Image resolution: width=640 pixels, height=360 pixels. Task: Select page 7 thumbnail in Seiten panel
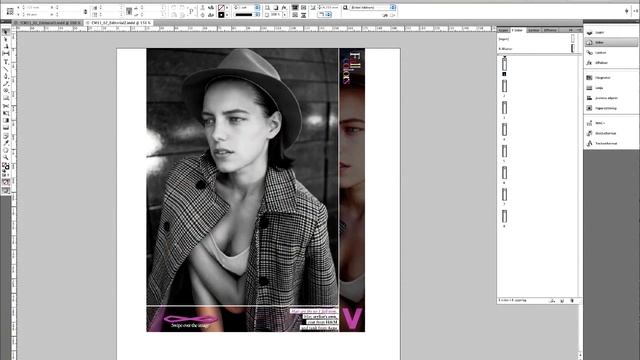[x=504, y=194]
